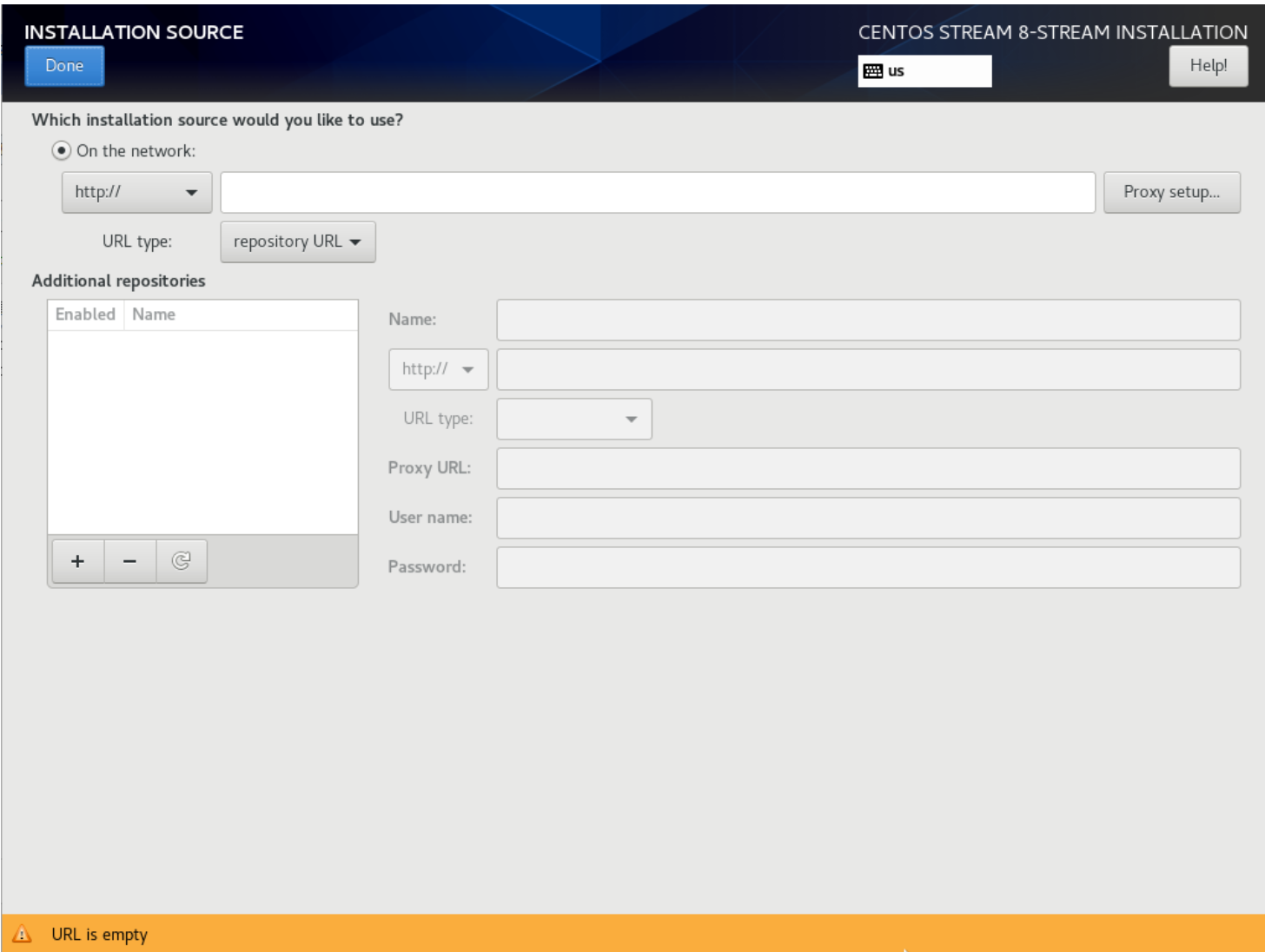This screenshot has width=1265, height=952.
Task: Click the User name field
Action: coord(868,518)
